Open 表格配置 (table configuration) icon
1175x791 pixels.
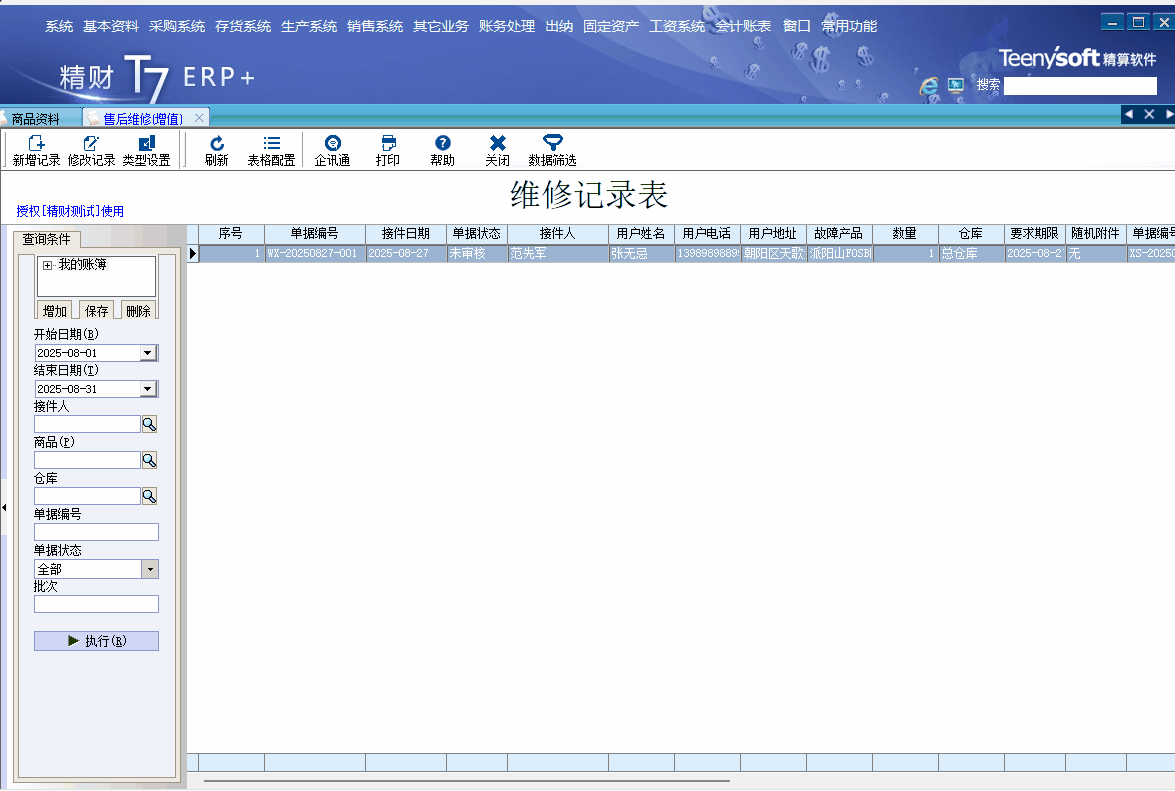pyautogui.click(x=271, y=144)
